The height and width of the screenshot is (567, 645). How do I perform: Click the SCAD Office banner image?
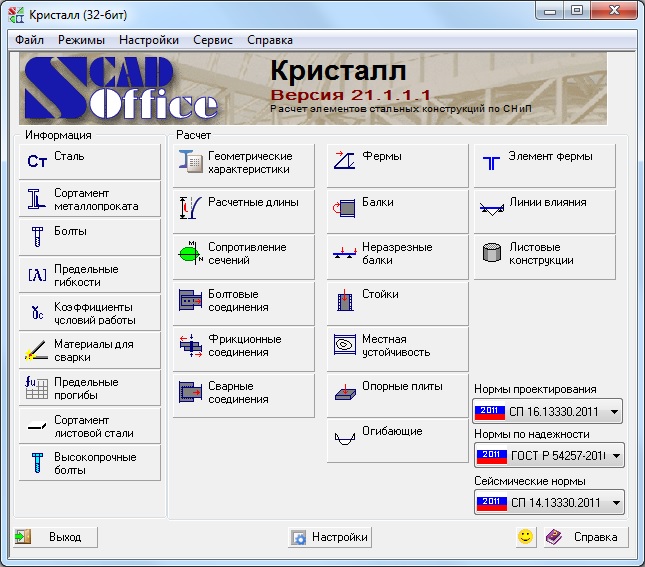(313, 88)
